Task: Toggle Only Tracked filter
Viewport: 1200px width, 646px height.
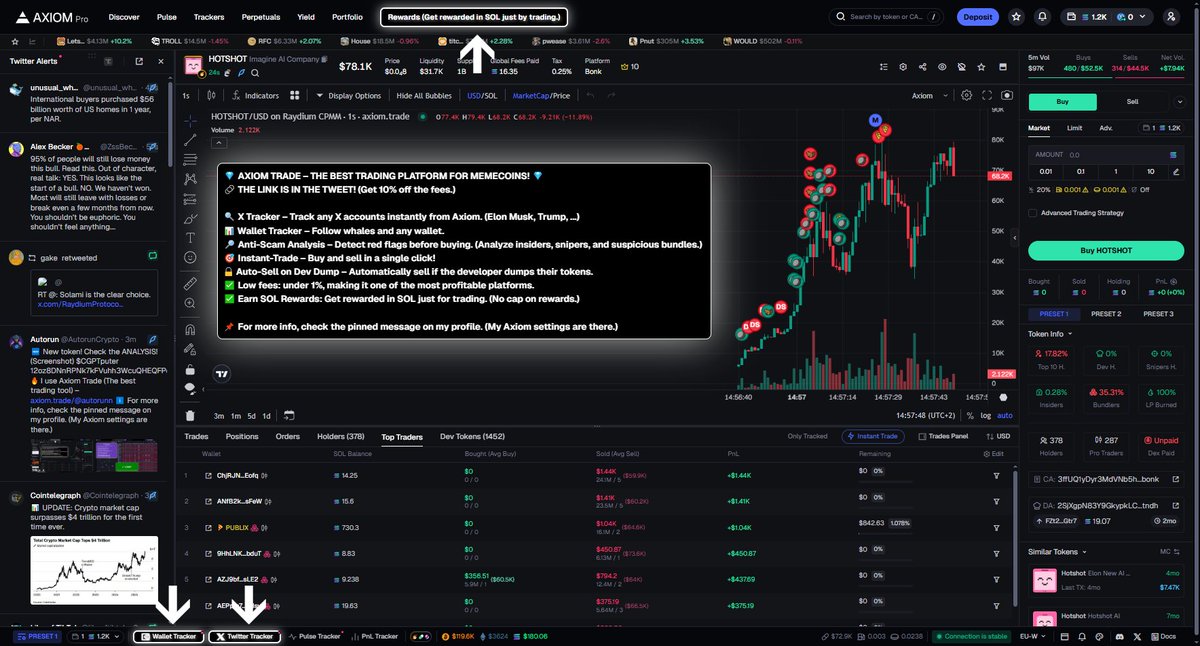Action: pyautogui.click(x=808, y=437)
